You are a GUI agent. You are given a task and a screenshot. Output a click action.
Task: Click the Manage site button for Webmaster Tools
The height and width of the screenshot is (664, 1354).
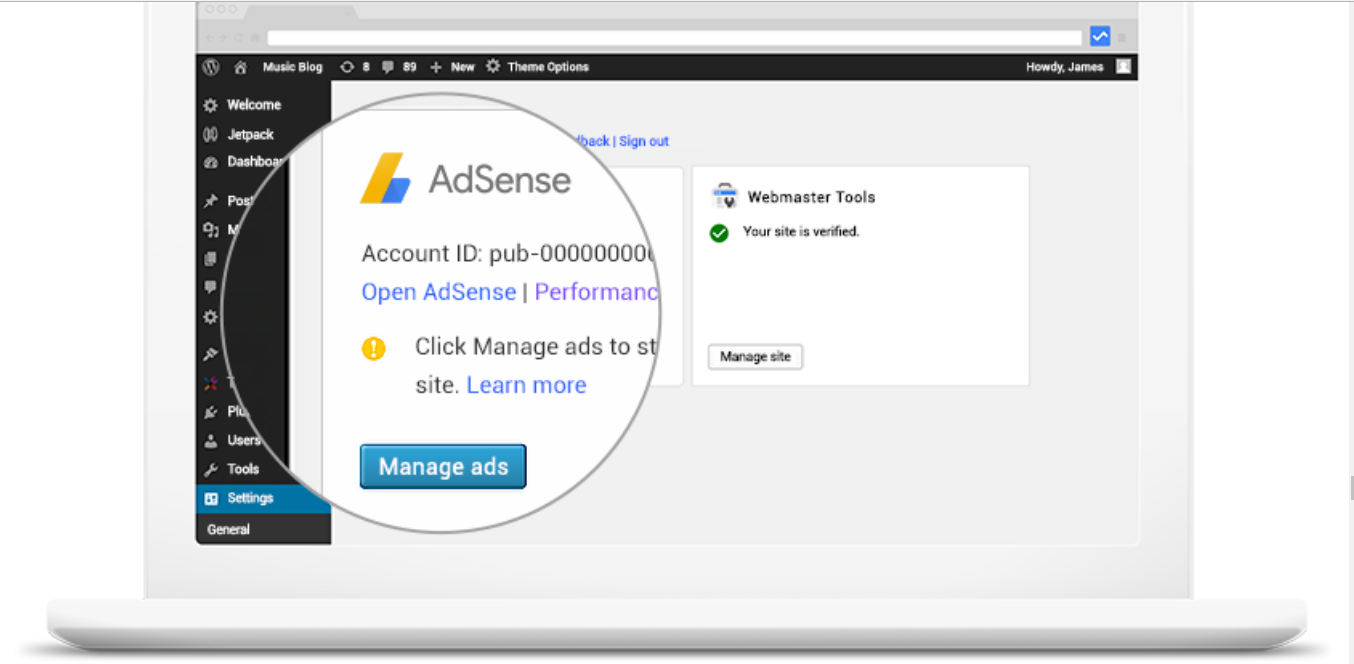755,356
